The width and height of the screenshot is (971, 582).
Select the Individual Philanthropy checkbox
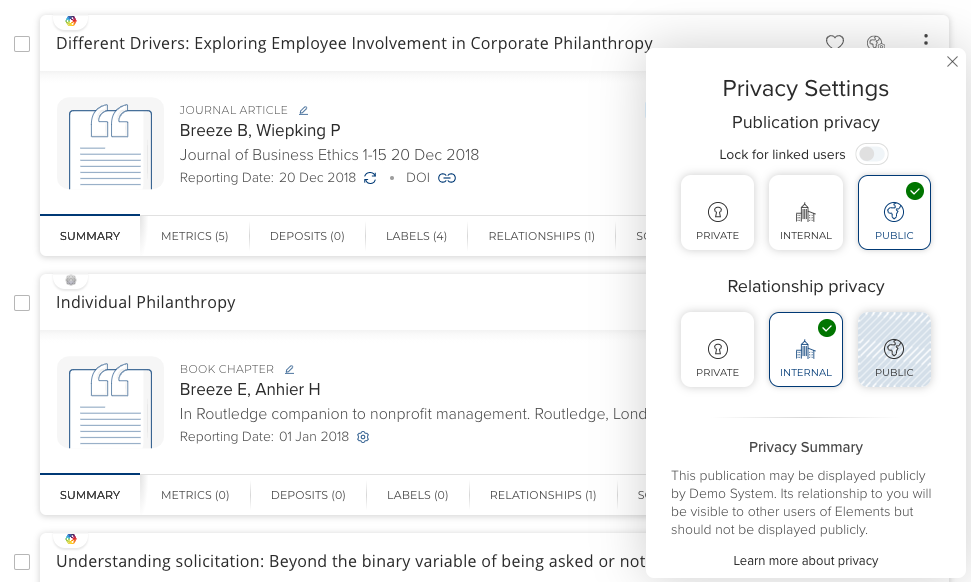click(22, 303)
